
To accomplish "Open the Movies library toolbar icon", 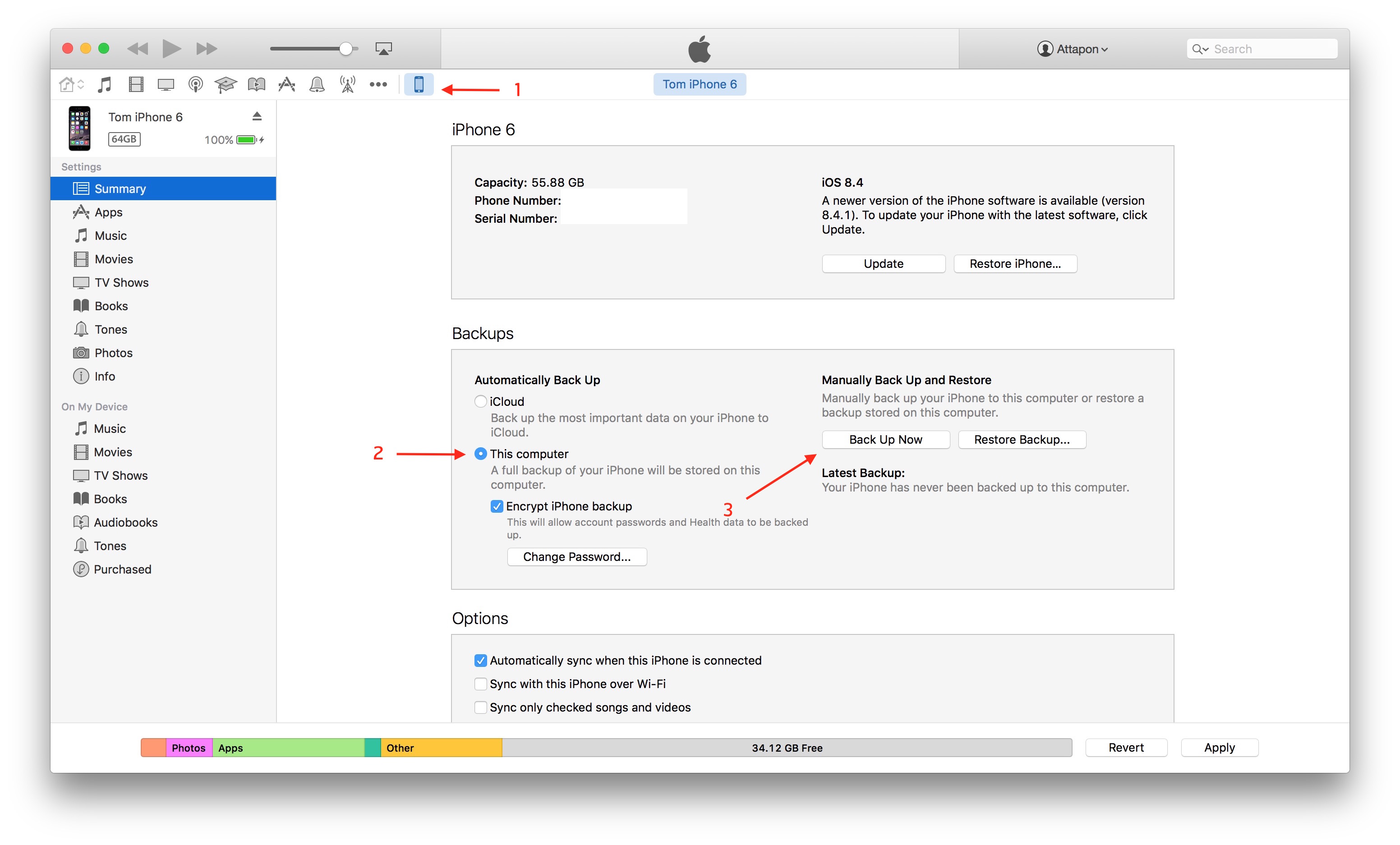I will tap(136, 85).
